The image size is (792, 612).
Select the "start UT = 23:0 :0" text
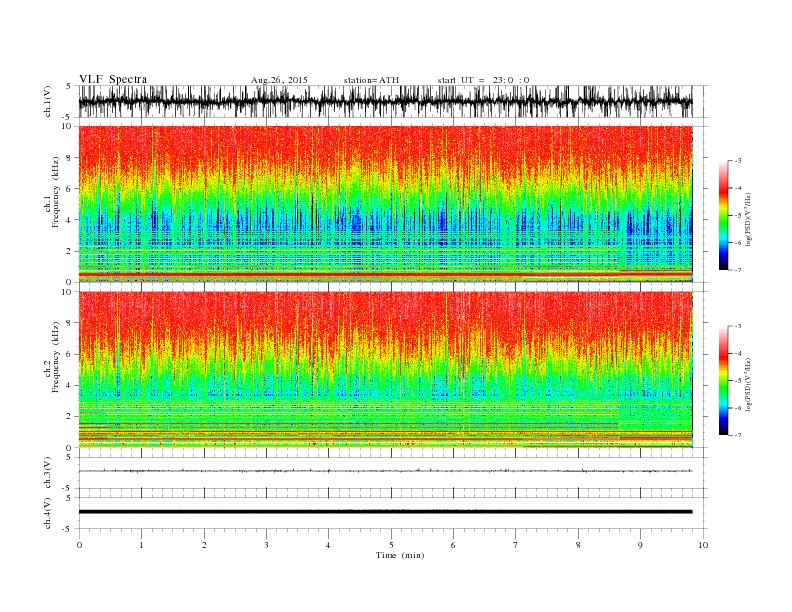pyautogui.click(x=483, y=80)
